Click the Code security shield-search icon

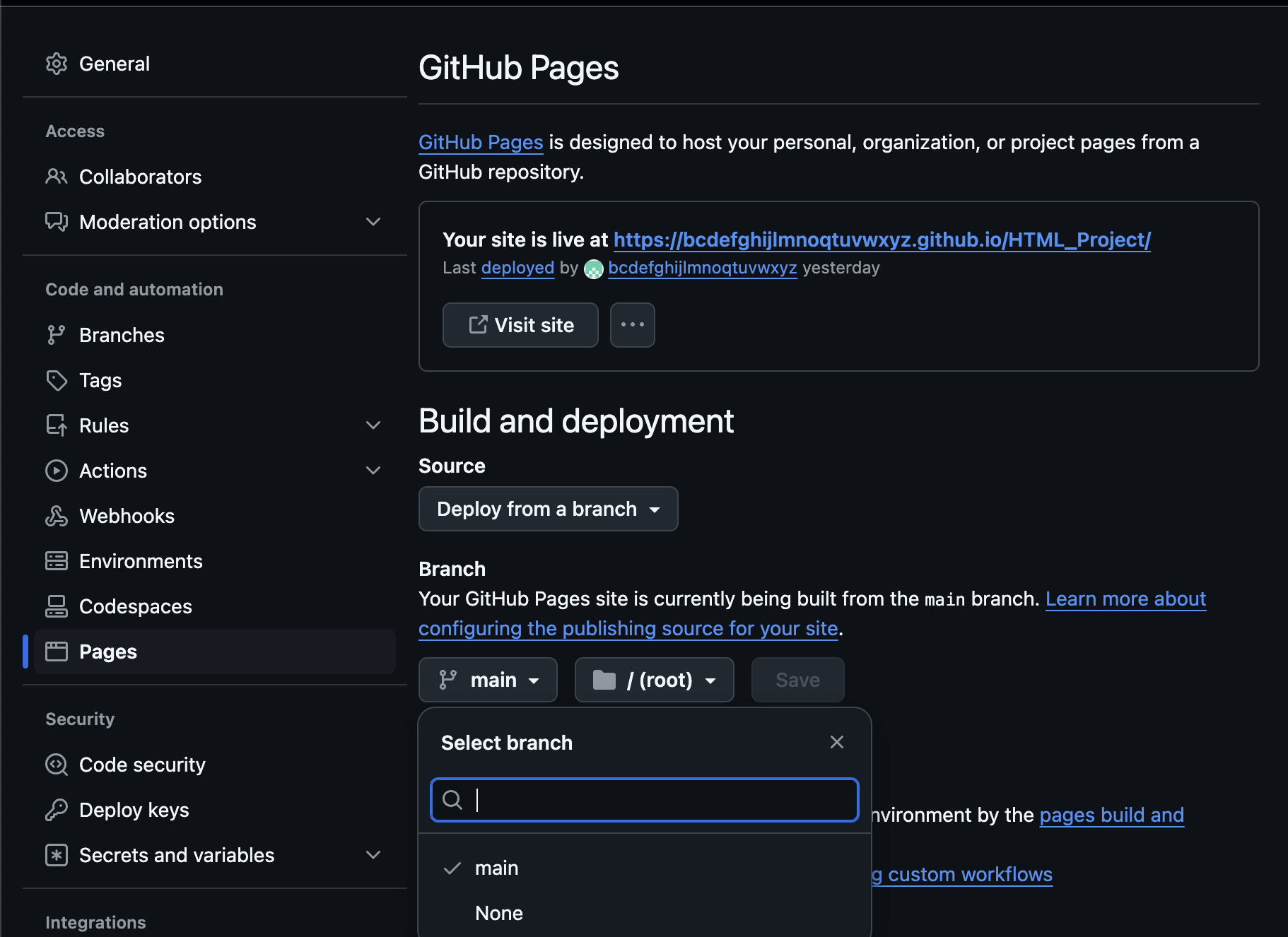tap(57, 765)
